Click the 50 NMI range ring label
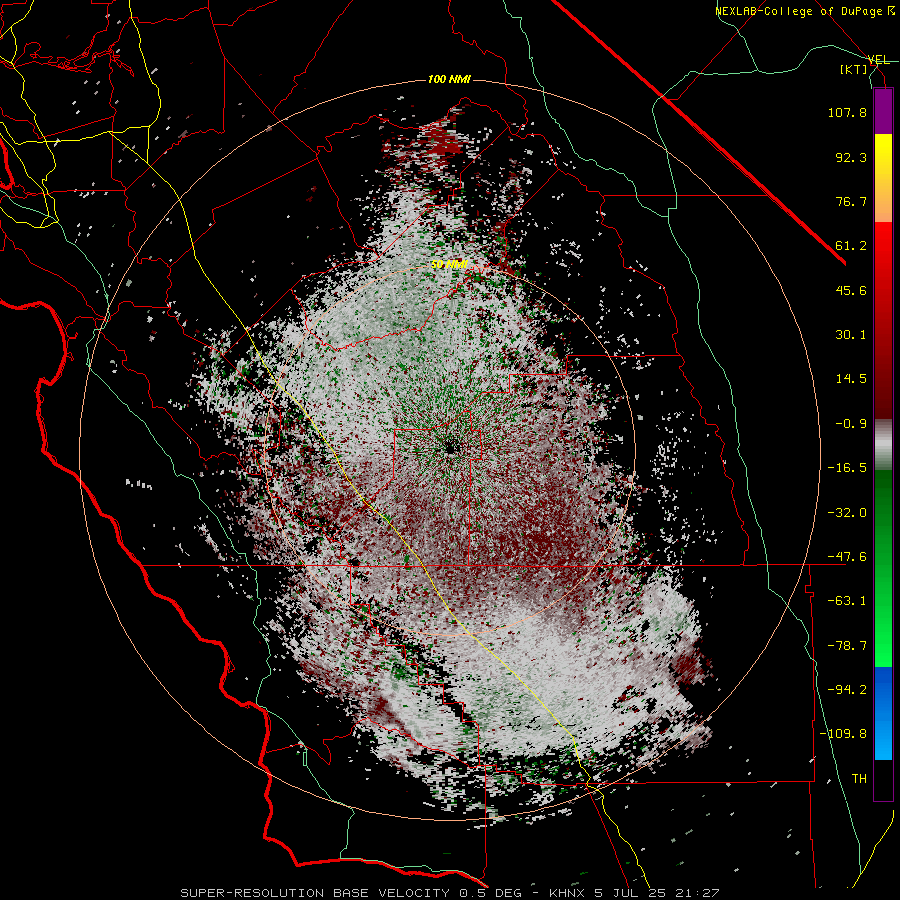900x900 pixels. tap(449, 265)
